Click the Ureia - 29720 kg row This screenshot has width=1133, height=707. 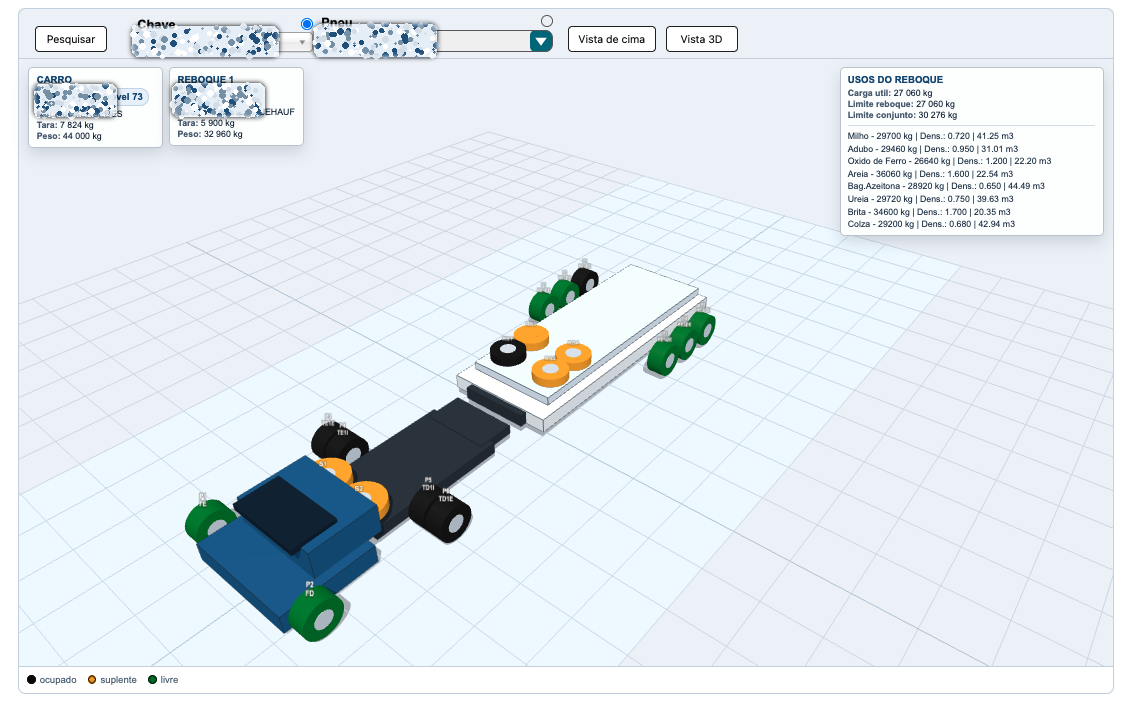click(x=931, y=199)
